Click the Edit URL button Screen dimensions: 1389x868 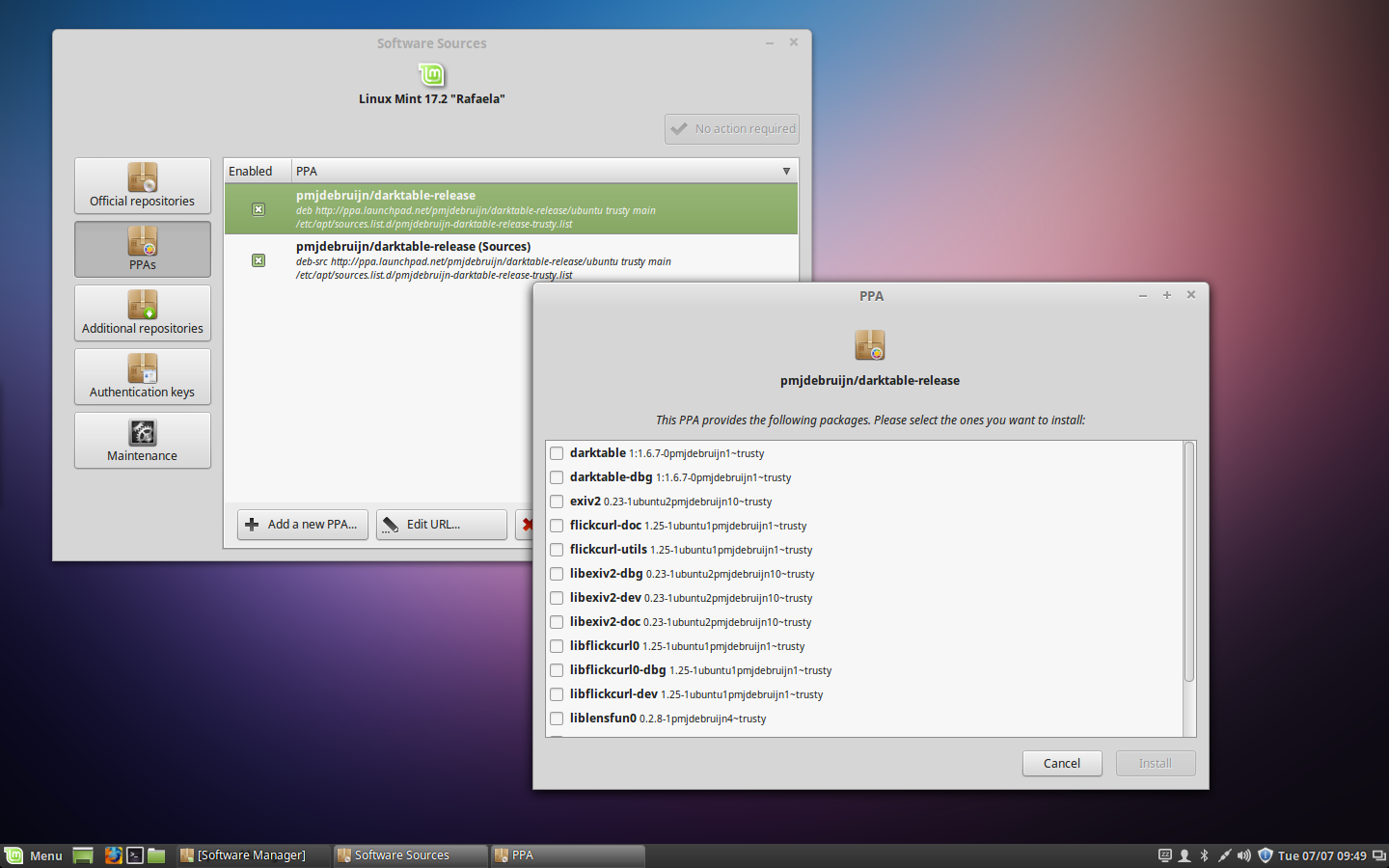[x=442, y=525]
